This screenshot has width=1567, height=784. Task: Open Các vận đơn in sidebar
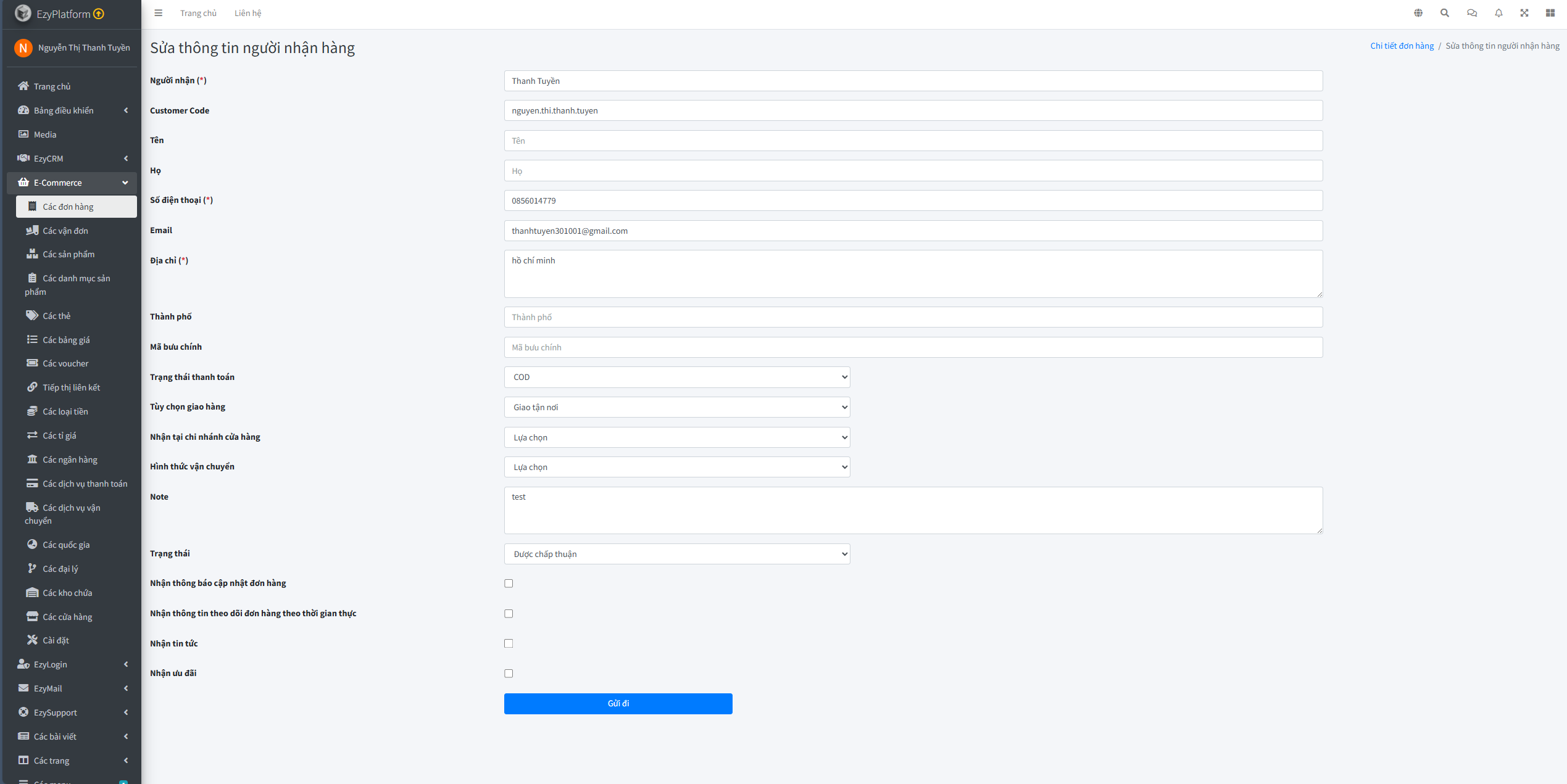[x=65, y=231]
